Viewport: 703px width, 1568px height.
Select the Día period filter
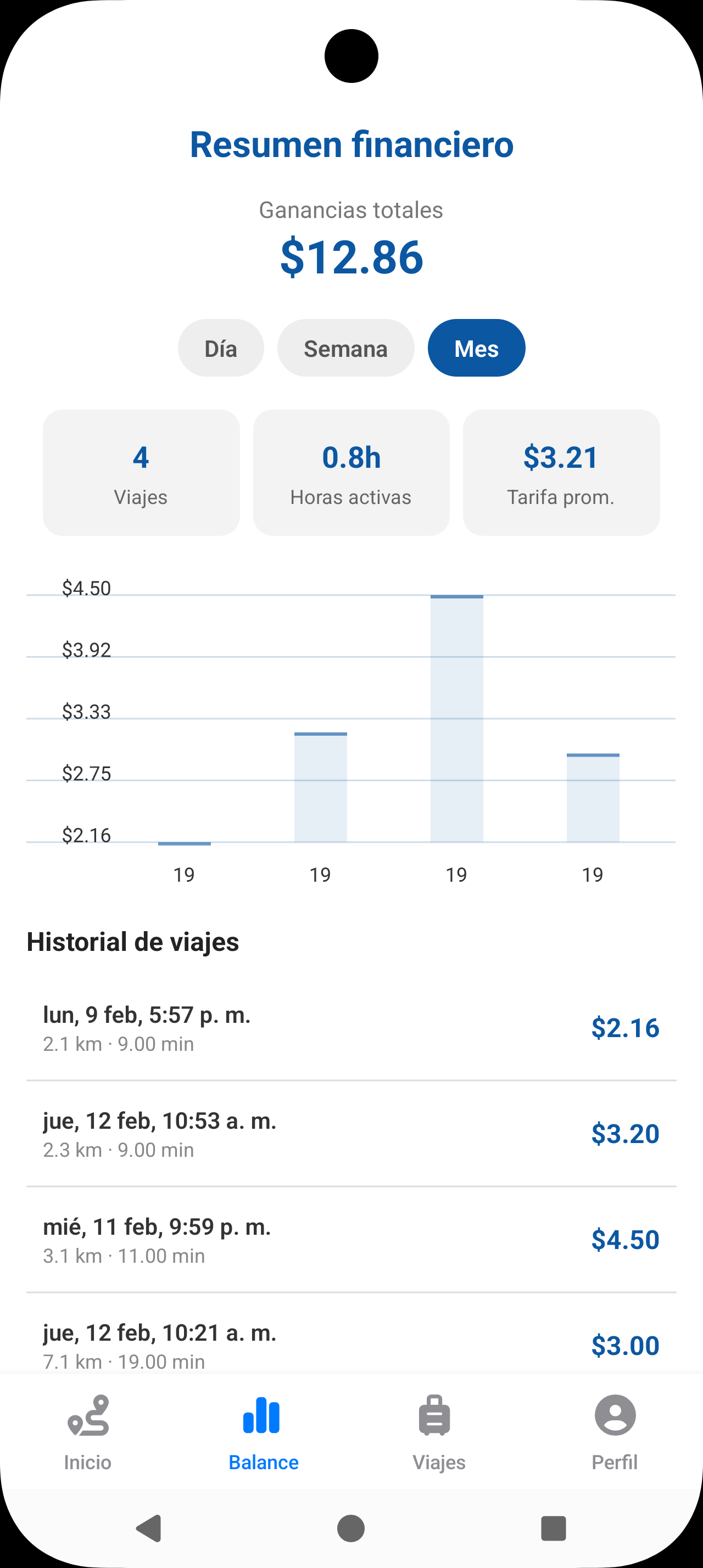coord(221,348)
